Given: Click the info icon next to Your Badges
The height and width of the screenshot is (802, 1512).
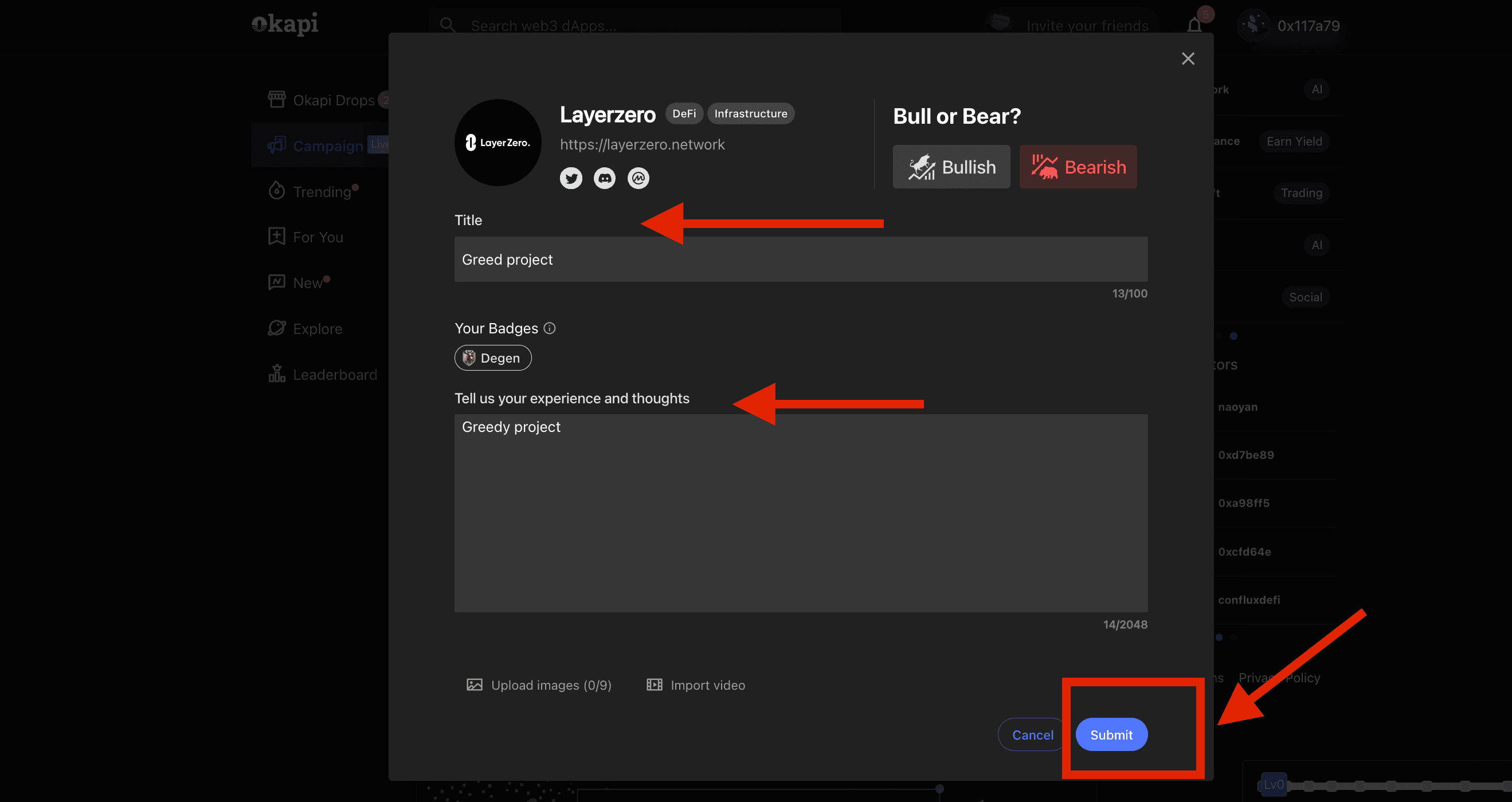Looking at the screenshot, I should pos(550,328).
